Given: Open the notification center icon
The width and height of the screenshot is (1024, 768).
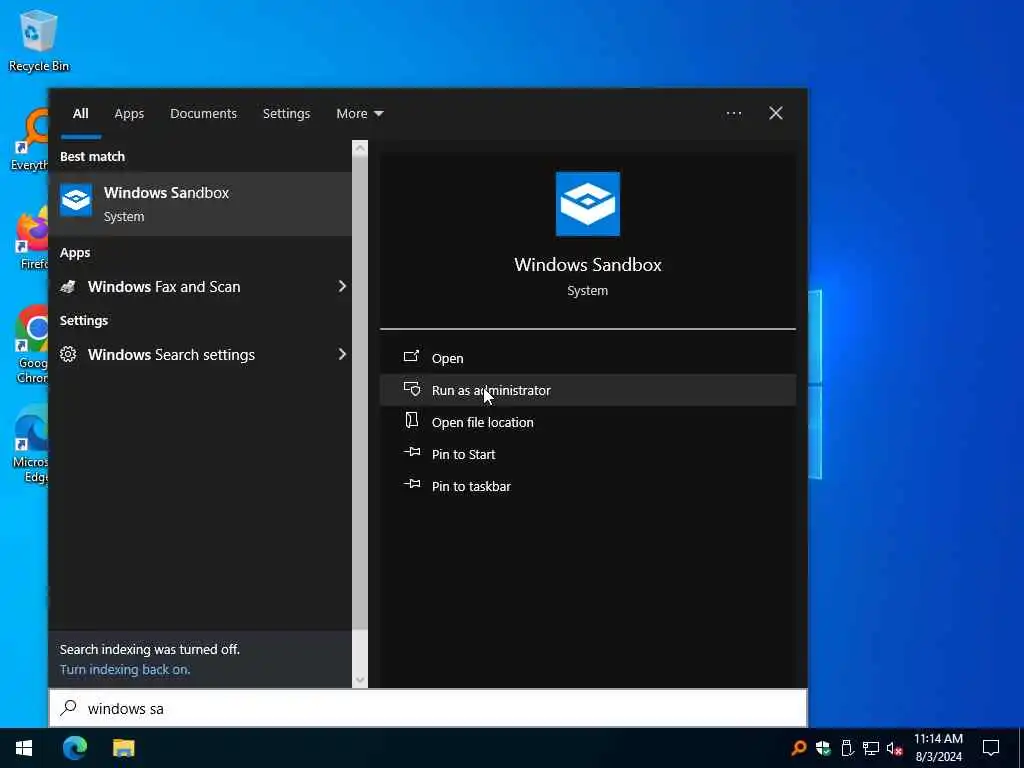Looking at the screenshot, I should [x=990, y=748].
